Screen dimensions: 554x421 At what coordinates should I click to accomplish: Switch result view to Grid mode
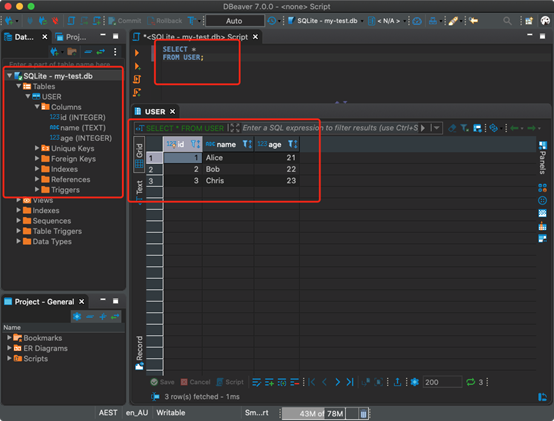pos(139,155)
